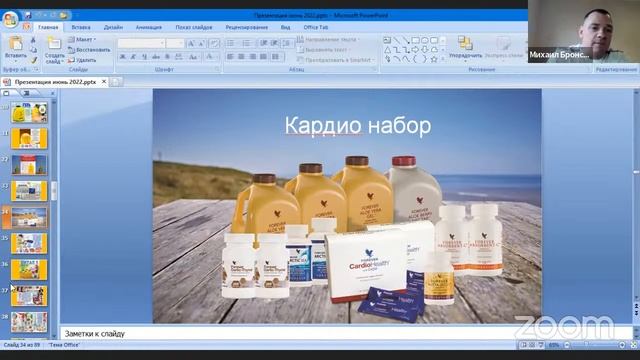Viewport: 640px width, 360px height.
Task: Click the clear formatting icon
Action: click(x=214, y=43)
